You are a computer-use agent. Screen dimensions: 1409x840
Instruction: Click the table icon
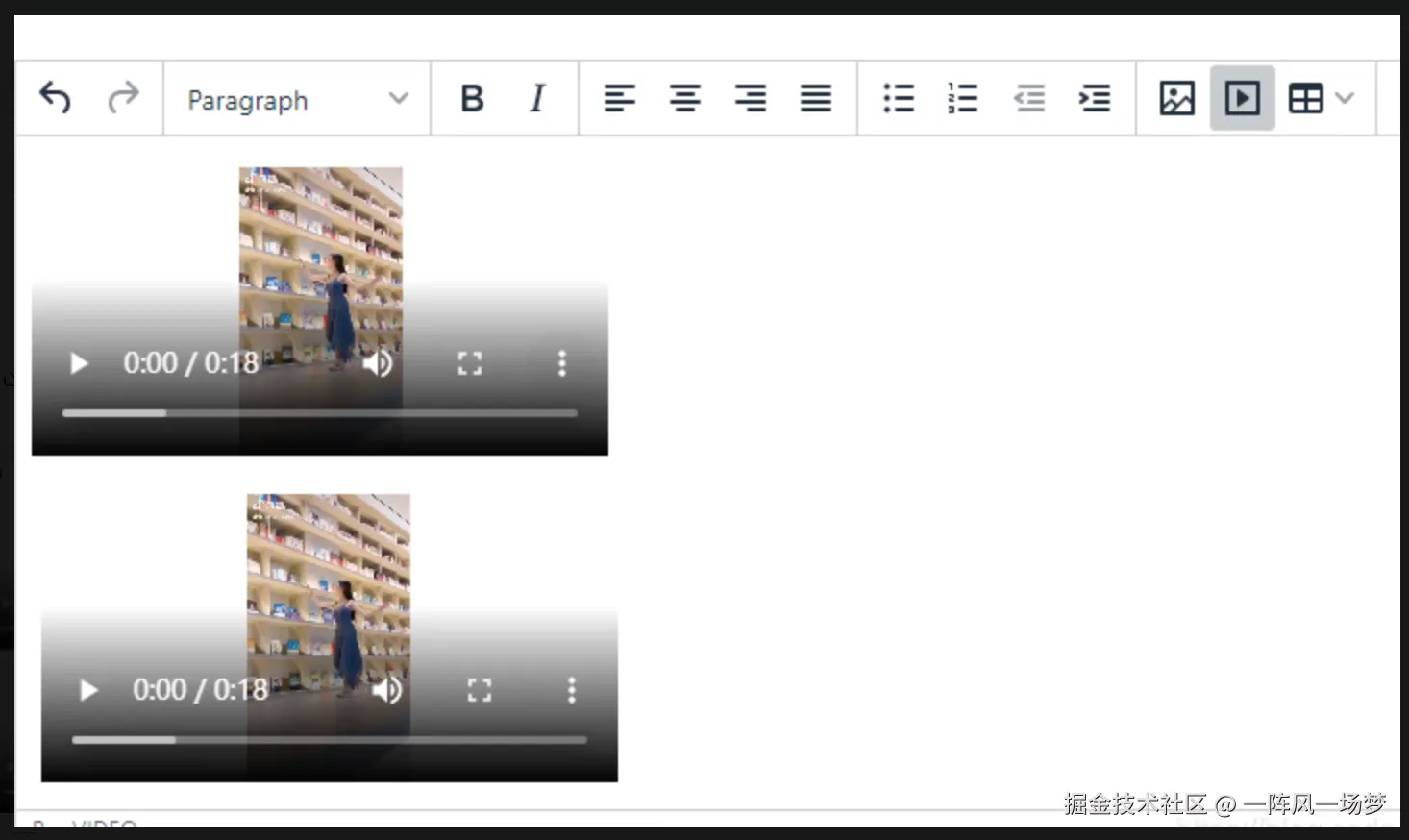click(1305, 98)
